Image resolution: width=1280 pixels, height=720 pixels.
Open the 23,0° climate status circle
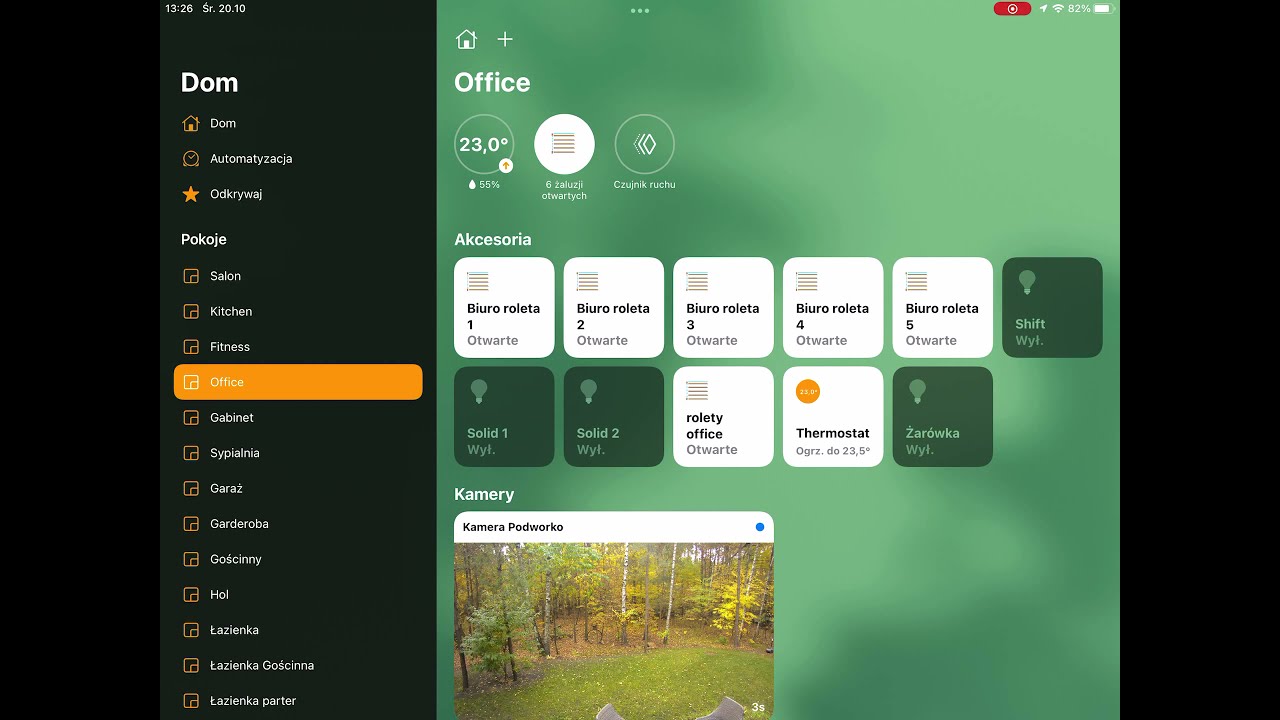click(x=484, y=144)
